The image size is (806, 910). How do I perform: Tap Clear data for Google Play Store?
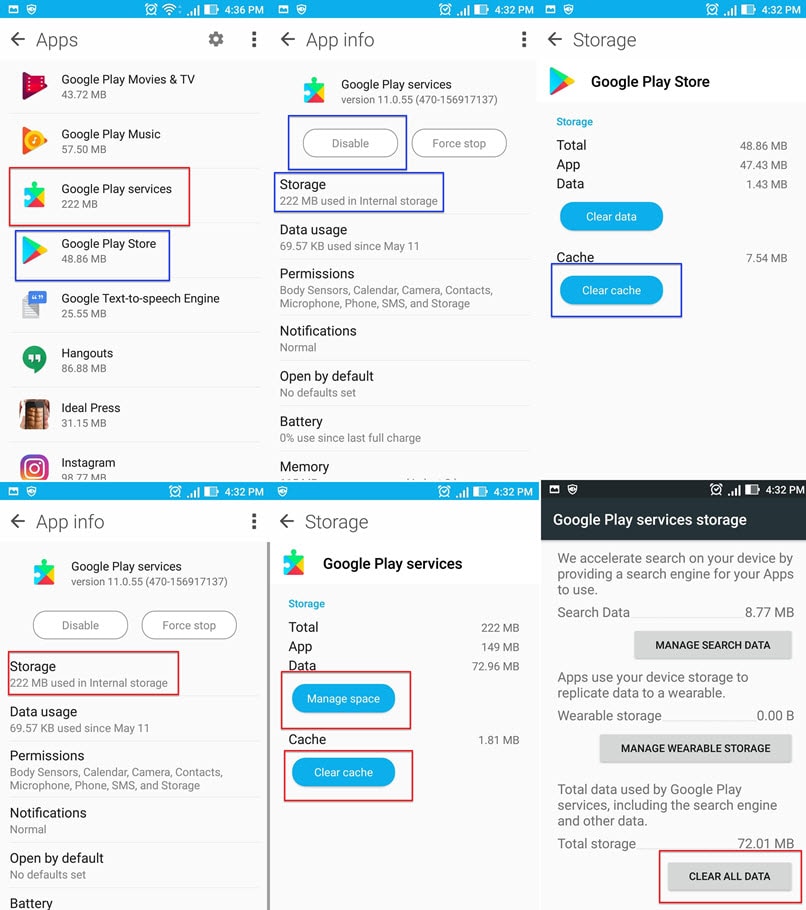[611, 216]
